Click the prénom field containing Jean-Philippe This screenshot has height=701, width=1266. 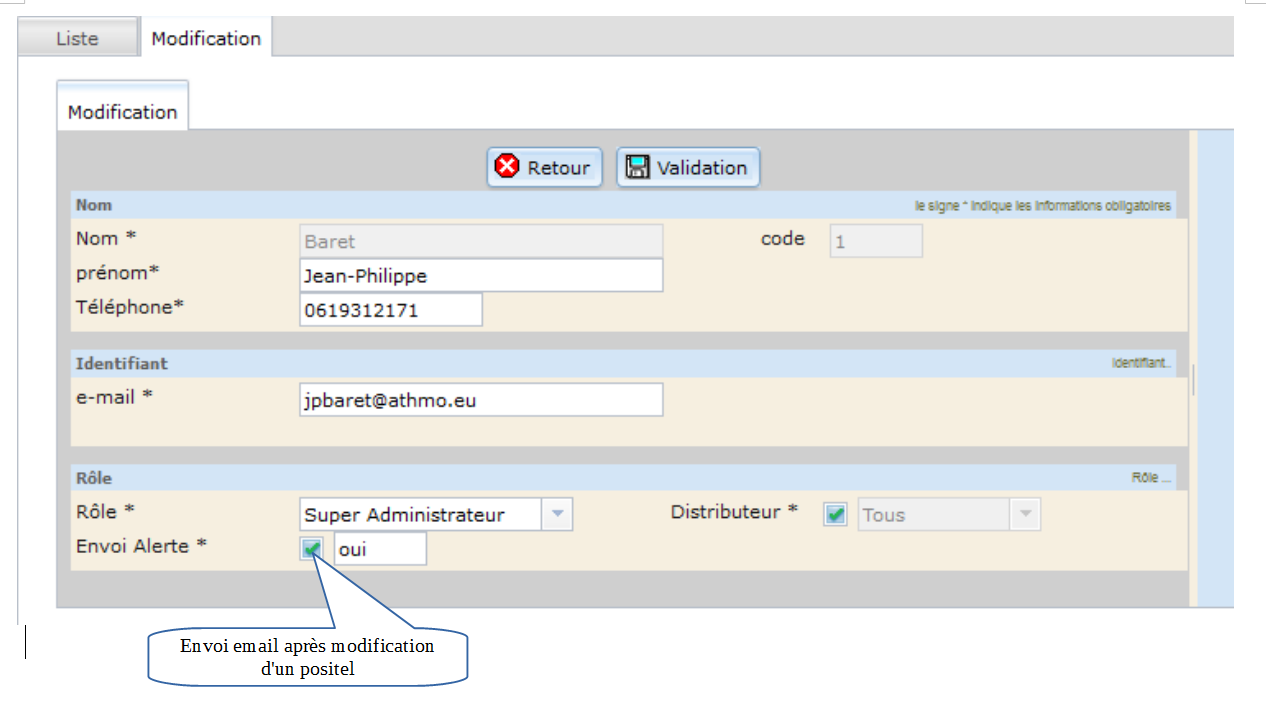[480, 275]
